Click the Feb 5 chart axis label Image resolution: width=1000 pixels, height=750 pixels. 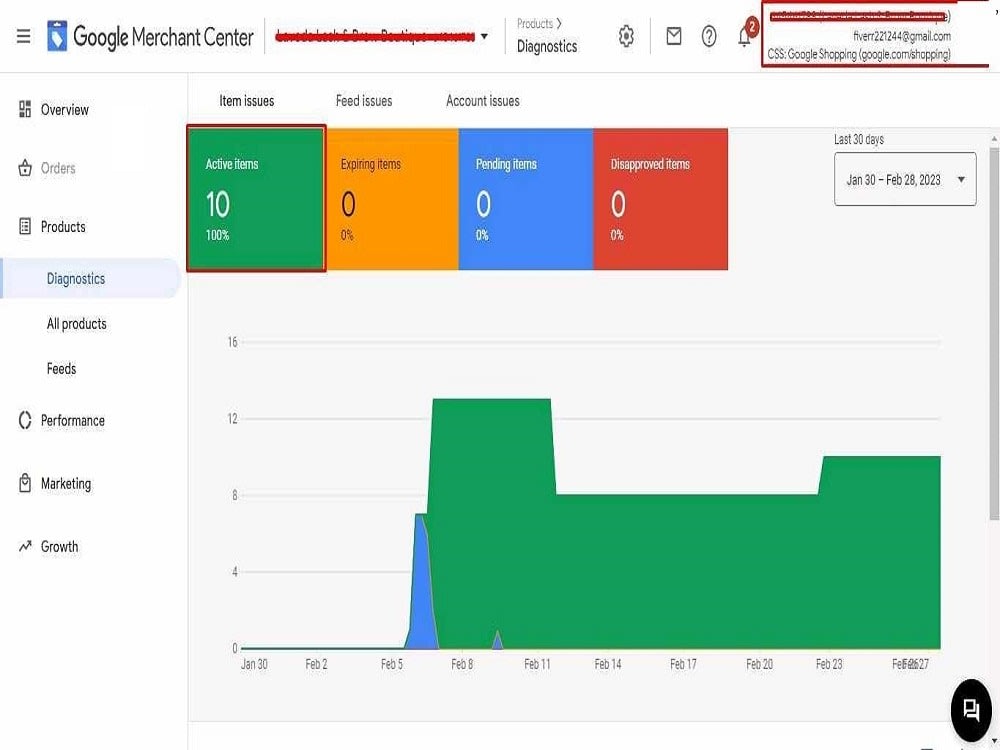pyautogui.click(x=392, y=664)
